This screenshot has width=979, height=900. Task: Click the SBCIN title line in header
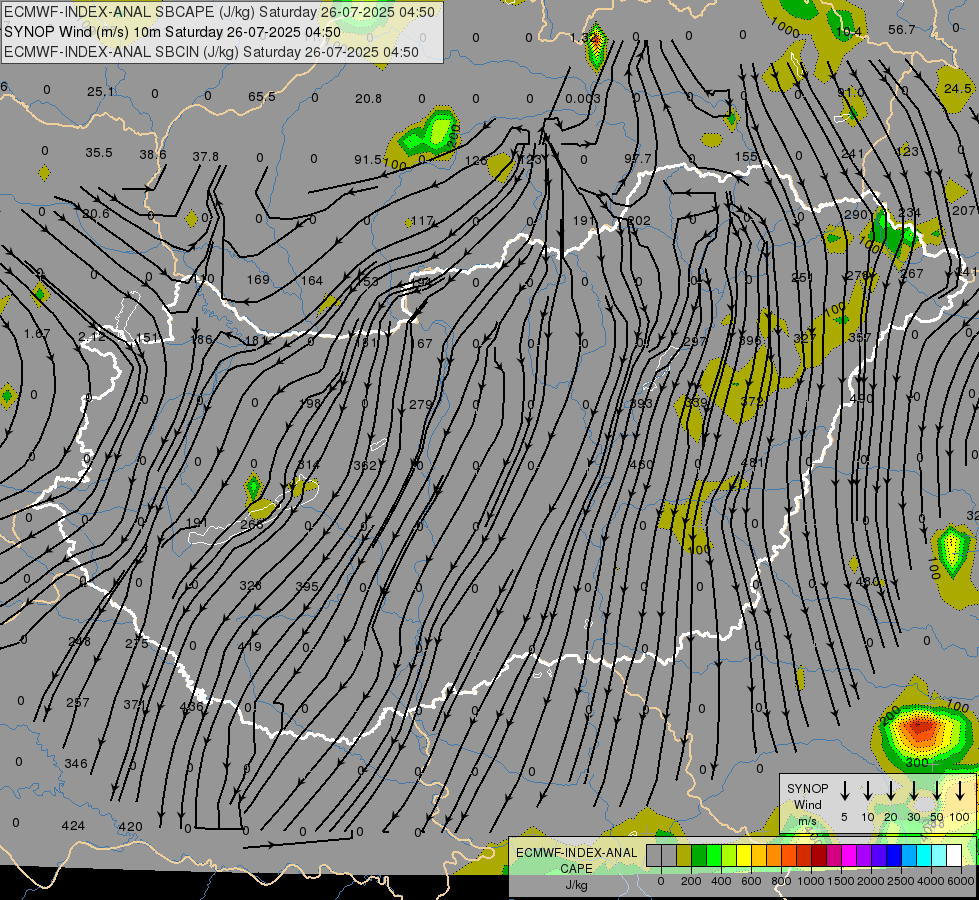tap(211, 52)
